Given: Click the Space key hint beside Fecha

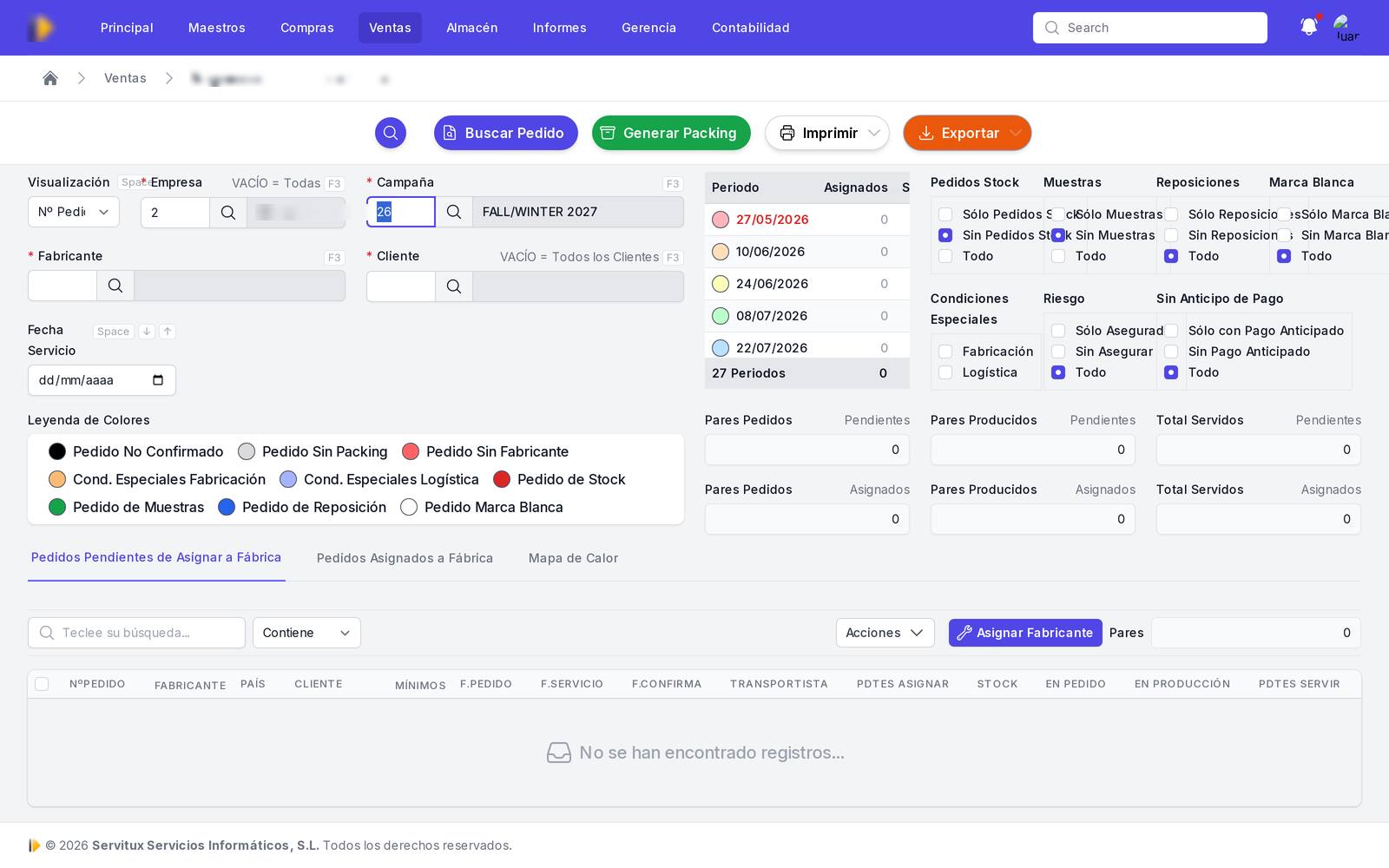Looking at the screenshot, I should pos(113,332).
